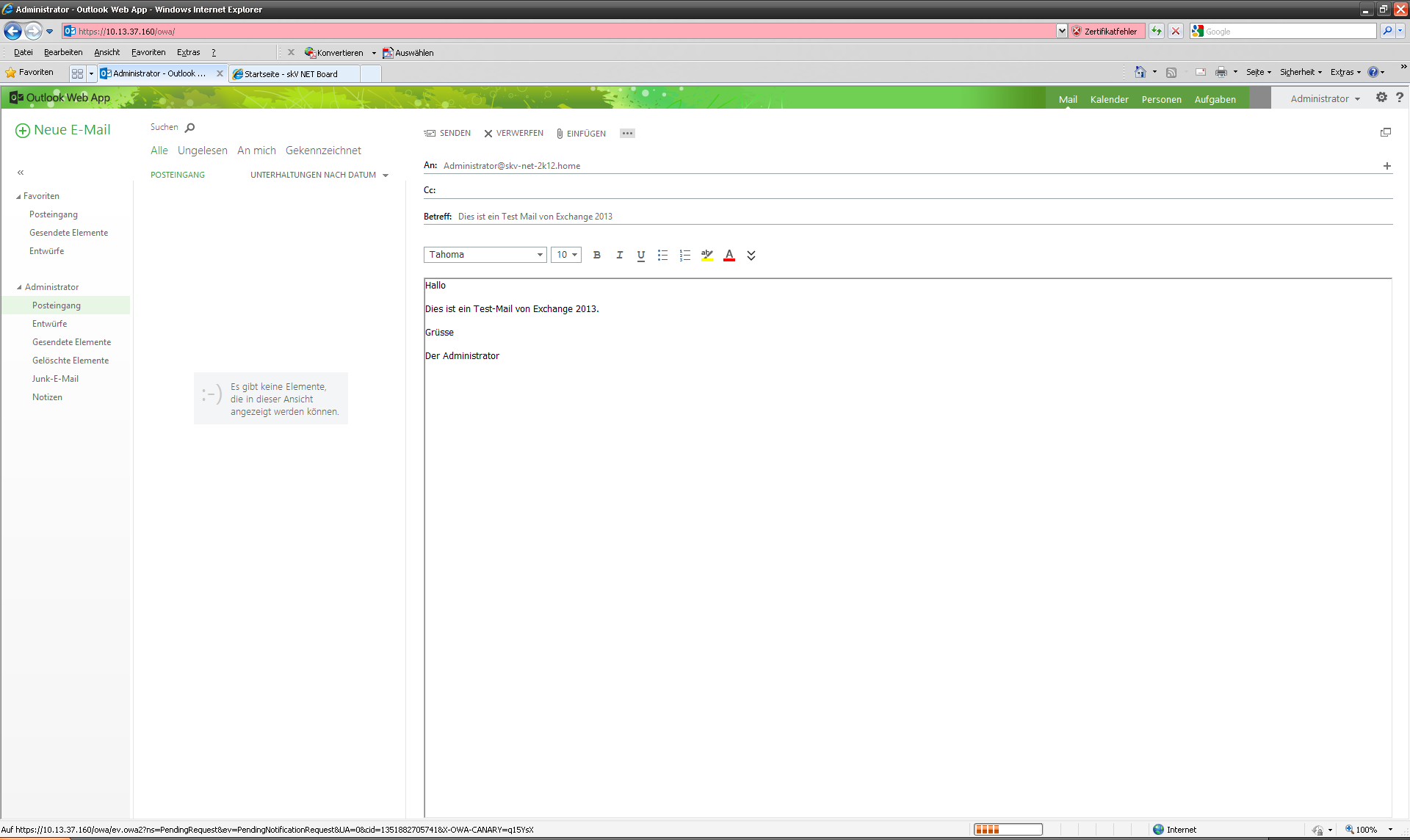Click the plus icon to add recipients

pos(1386,166)
